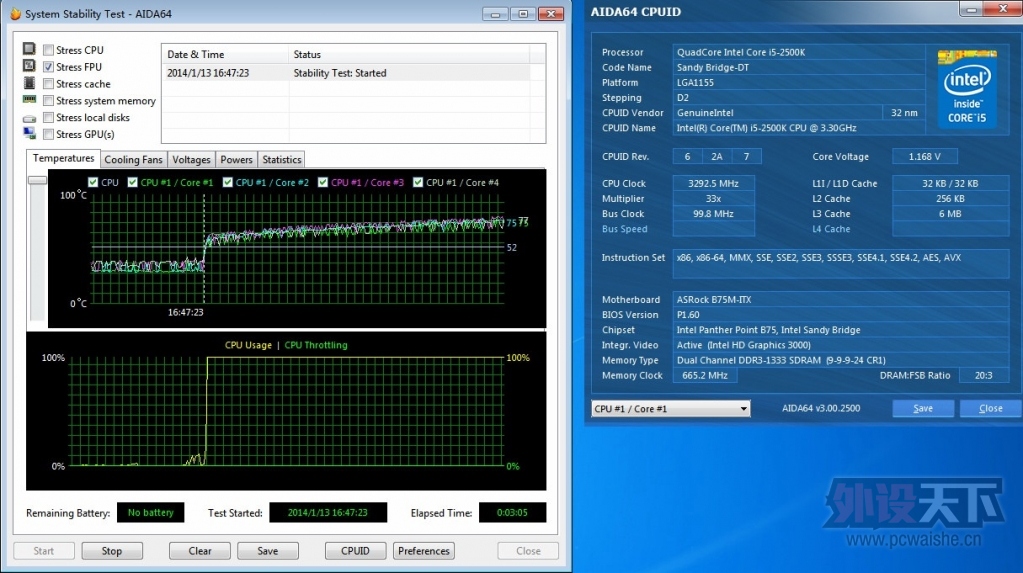Click the monitor icon beside Stress GPU(s)
Screen dimensions: 1023x573
tap(29, 133)
